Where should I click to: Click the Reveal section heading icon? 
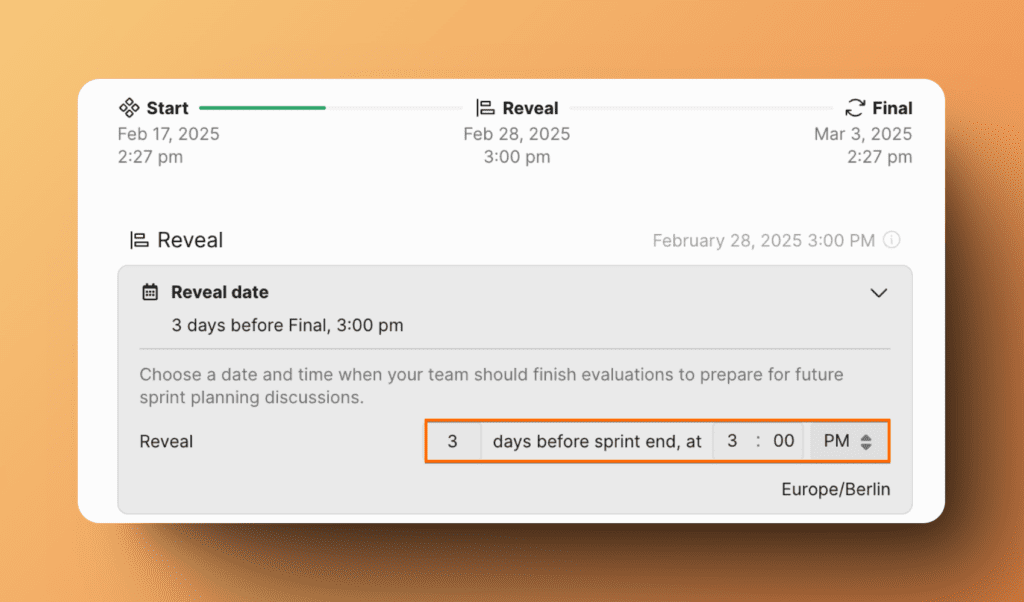[140, 240]
